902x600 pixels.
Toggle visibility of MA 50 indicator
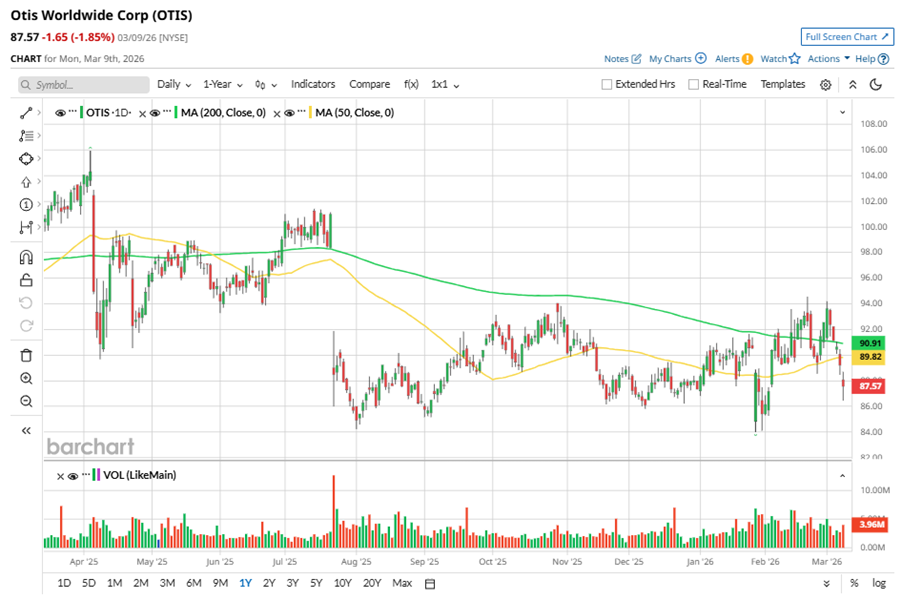click(289, 113)
